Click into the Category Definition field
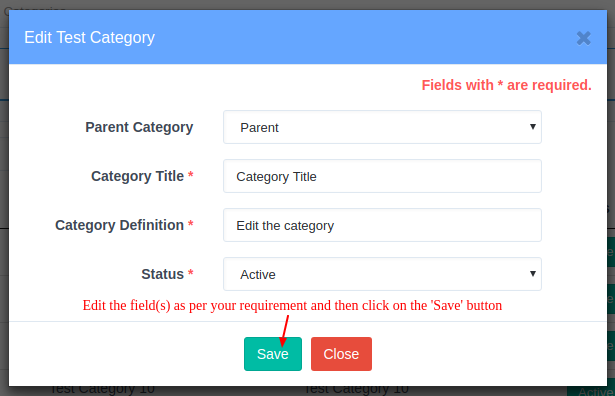The height and width of the screenshot is (396, 615). [x=382, y=225]
